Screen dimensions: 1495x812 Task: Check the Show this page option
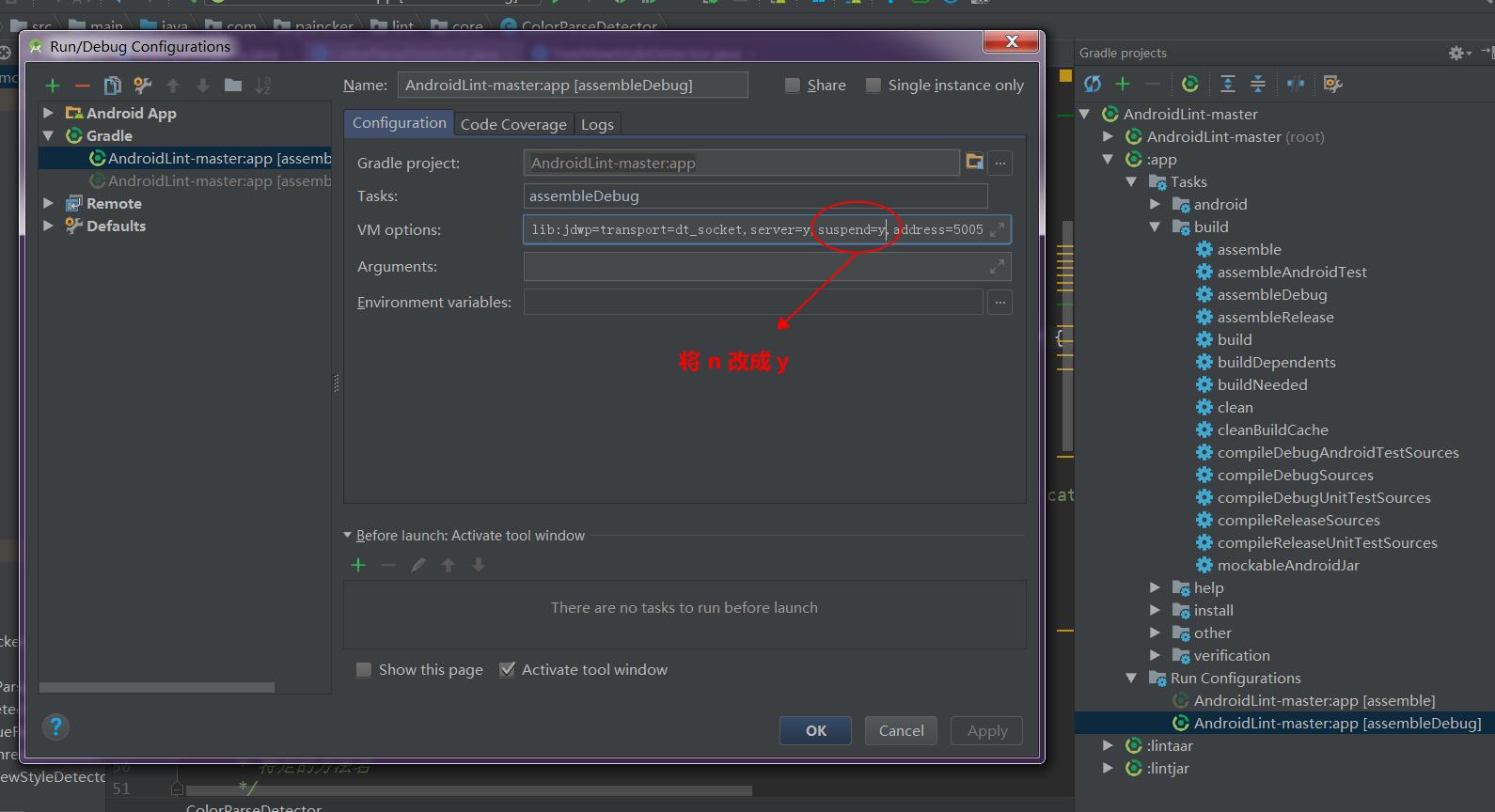364,670
